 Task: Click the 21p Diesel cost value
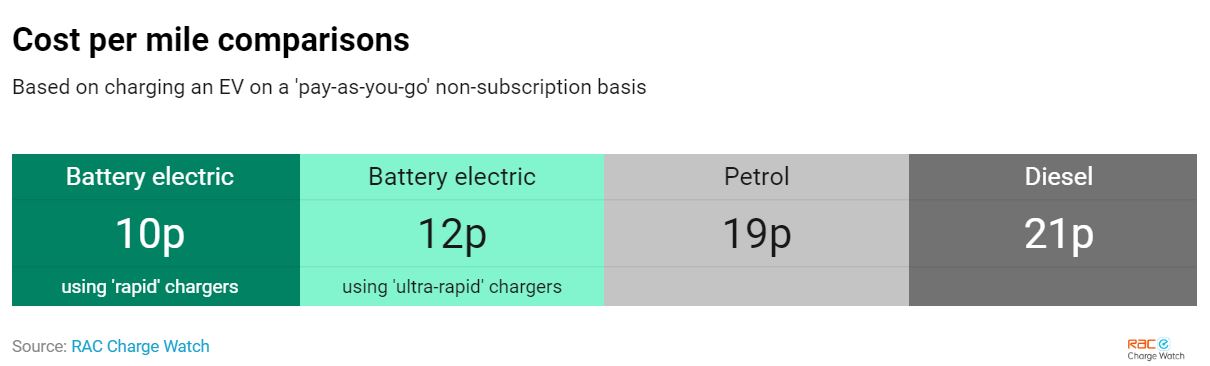tap(1059, 234)
